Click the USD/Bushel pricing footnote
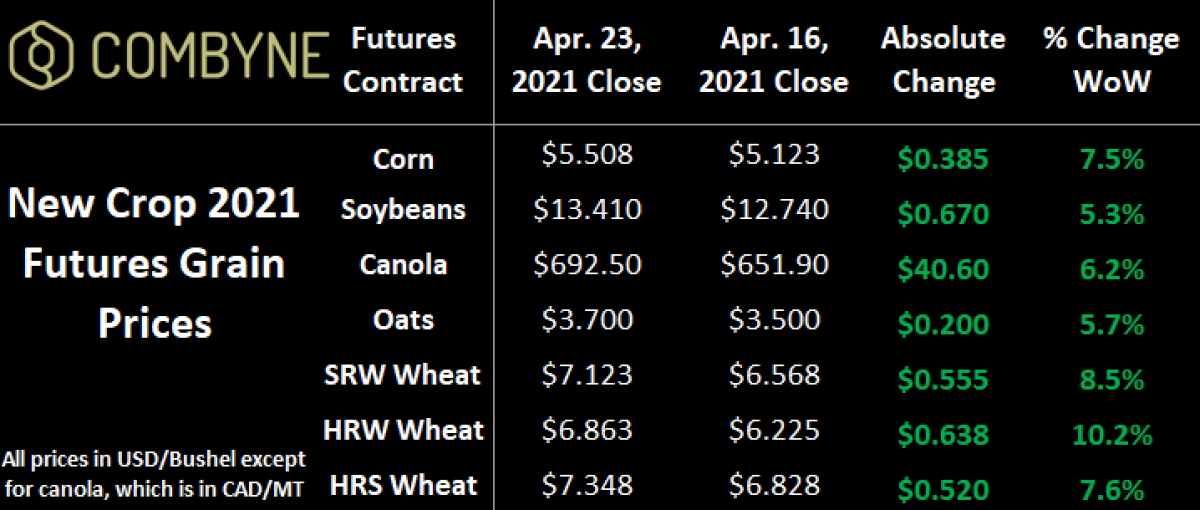This screenshot has width=1200, height=510. click(153, 472)
